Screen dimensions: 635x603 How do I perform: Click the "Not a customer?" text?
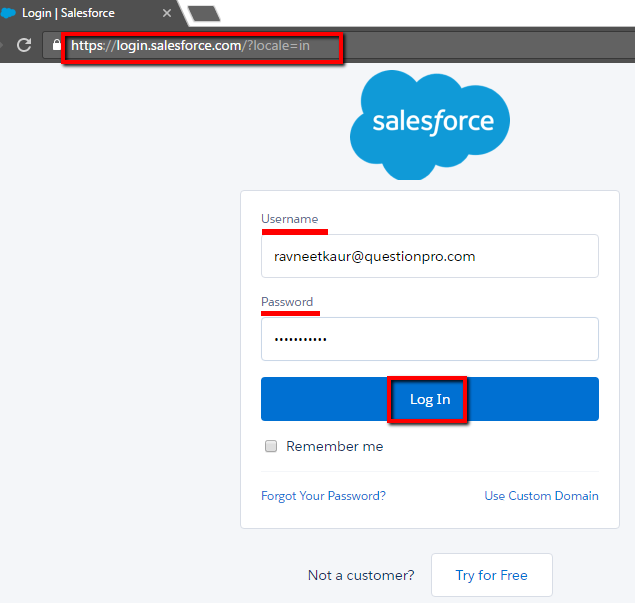coord(361,575)
